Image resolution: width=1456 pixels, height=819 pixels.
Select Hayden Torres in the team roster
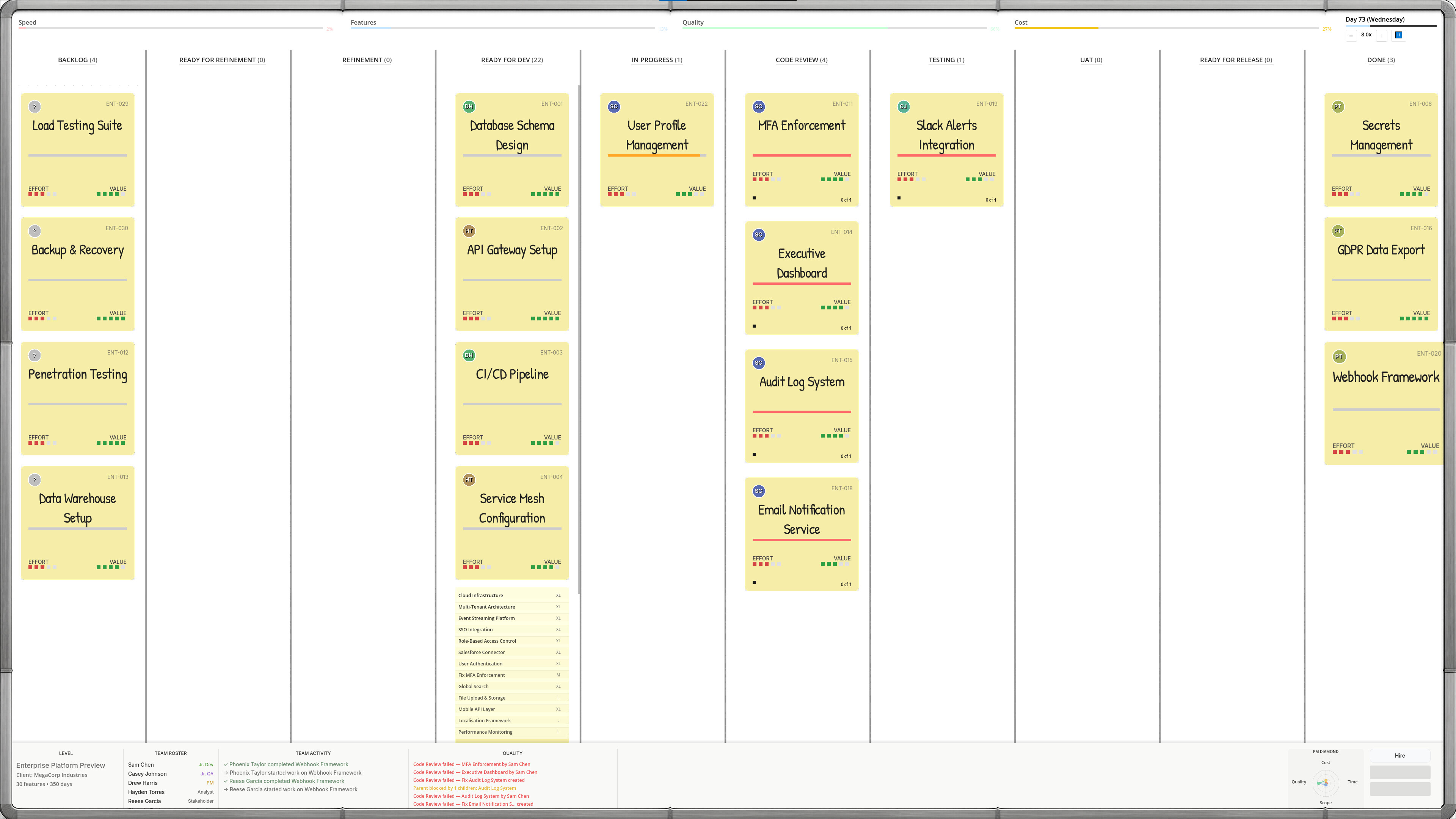click(171, 792)
